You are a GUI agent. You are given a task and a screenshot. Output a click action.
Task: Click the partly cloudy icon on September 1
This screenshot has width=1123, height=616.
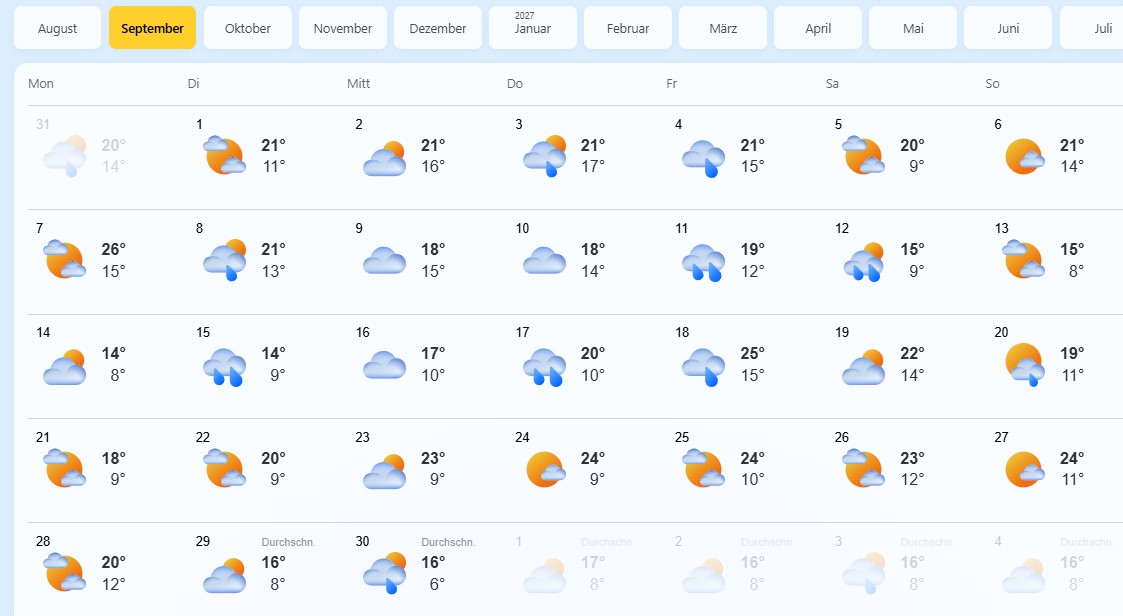point(225,155)
